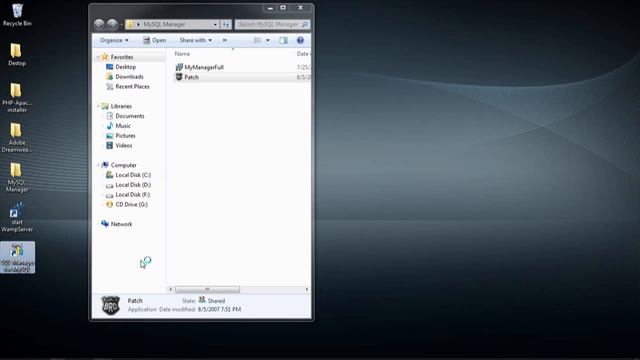Image resolution: width=640 pixels, height=360 pixels.
Task: Open the Share with menu
Action: pyautogui.click(x=196, y=40)
